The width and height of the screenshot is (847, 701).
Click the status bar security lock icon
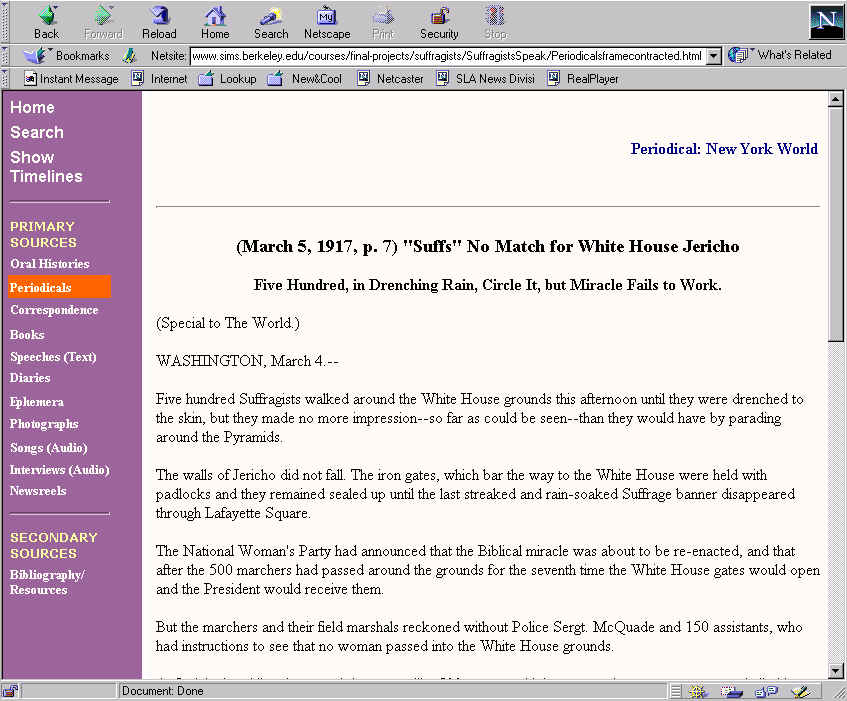pyautogui.click(x=10, y=691)
